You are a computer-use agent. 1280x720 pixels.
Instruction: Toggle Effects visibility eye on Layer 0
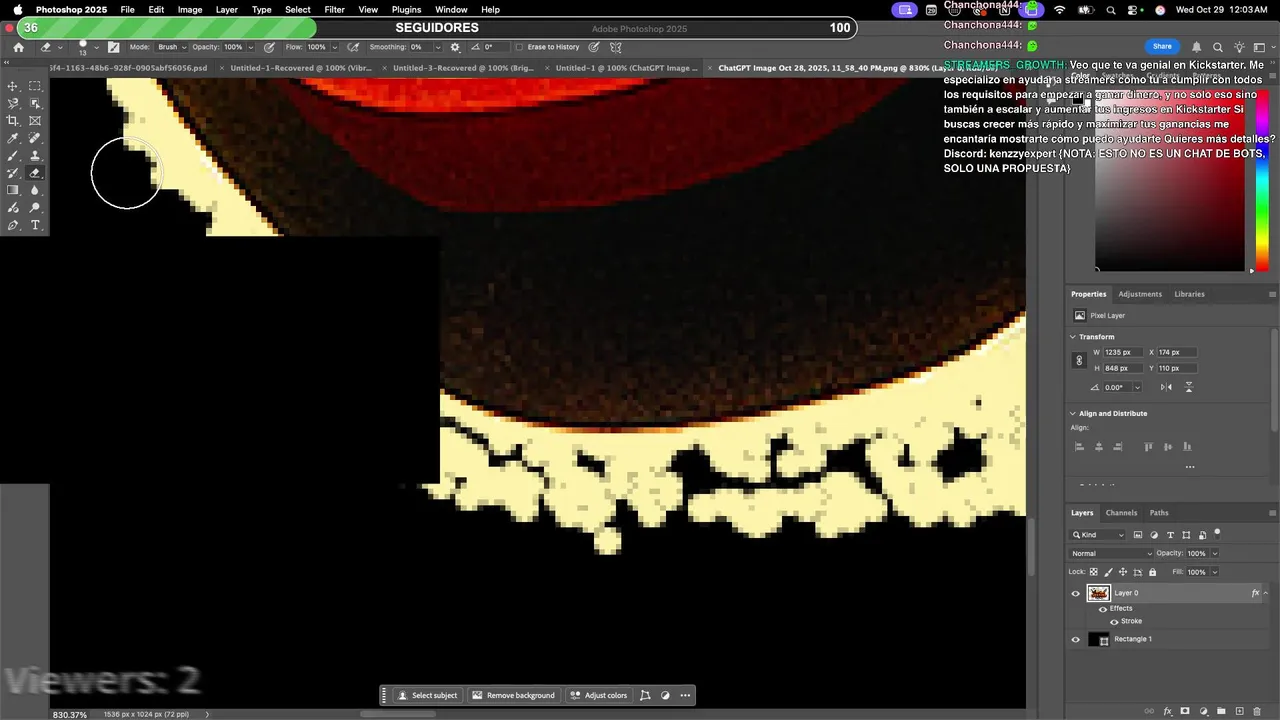[1103, 608]
